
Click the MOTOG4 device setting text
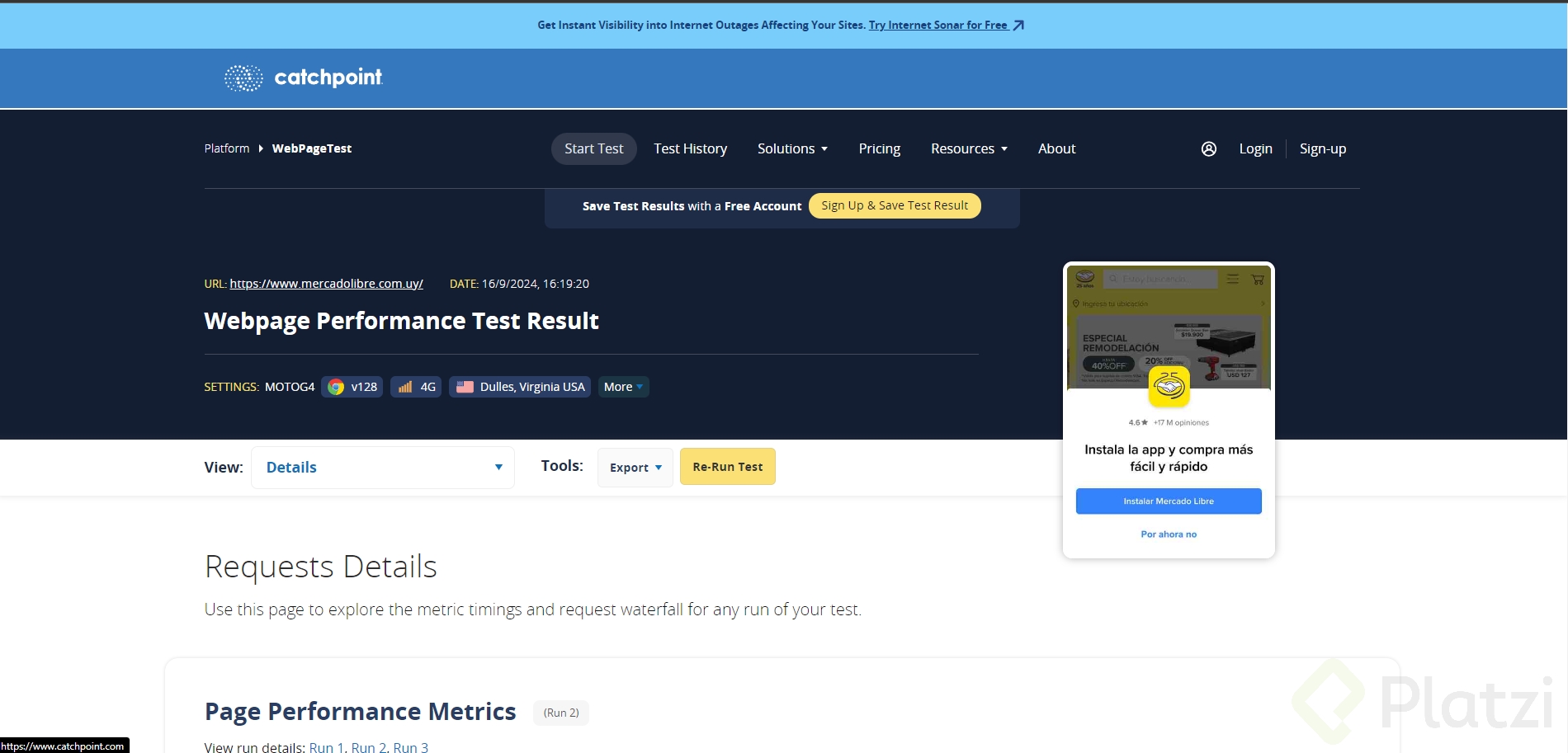290,387
